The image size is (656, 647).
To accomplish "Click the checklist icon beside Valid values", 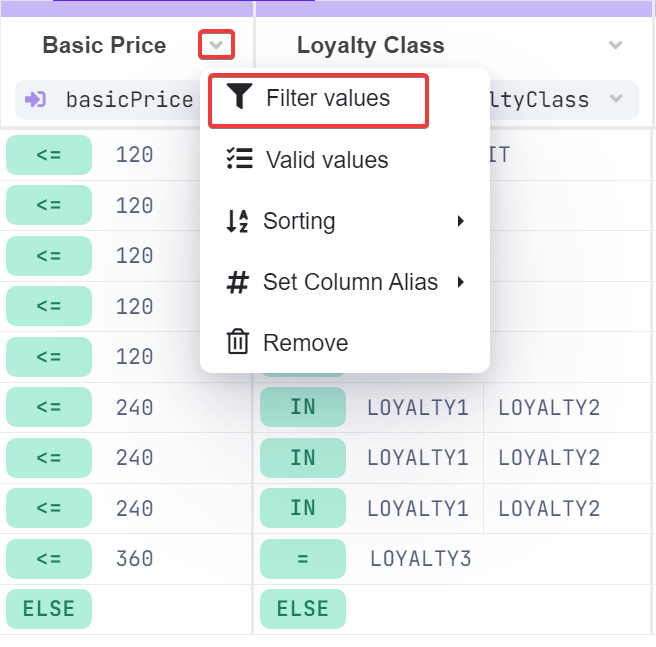I will point(238,160).
